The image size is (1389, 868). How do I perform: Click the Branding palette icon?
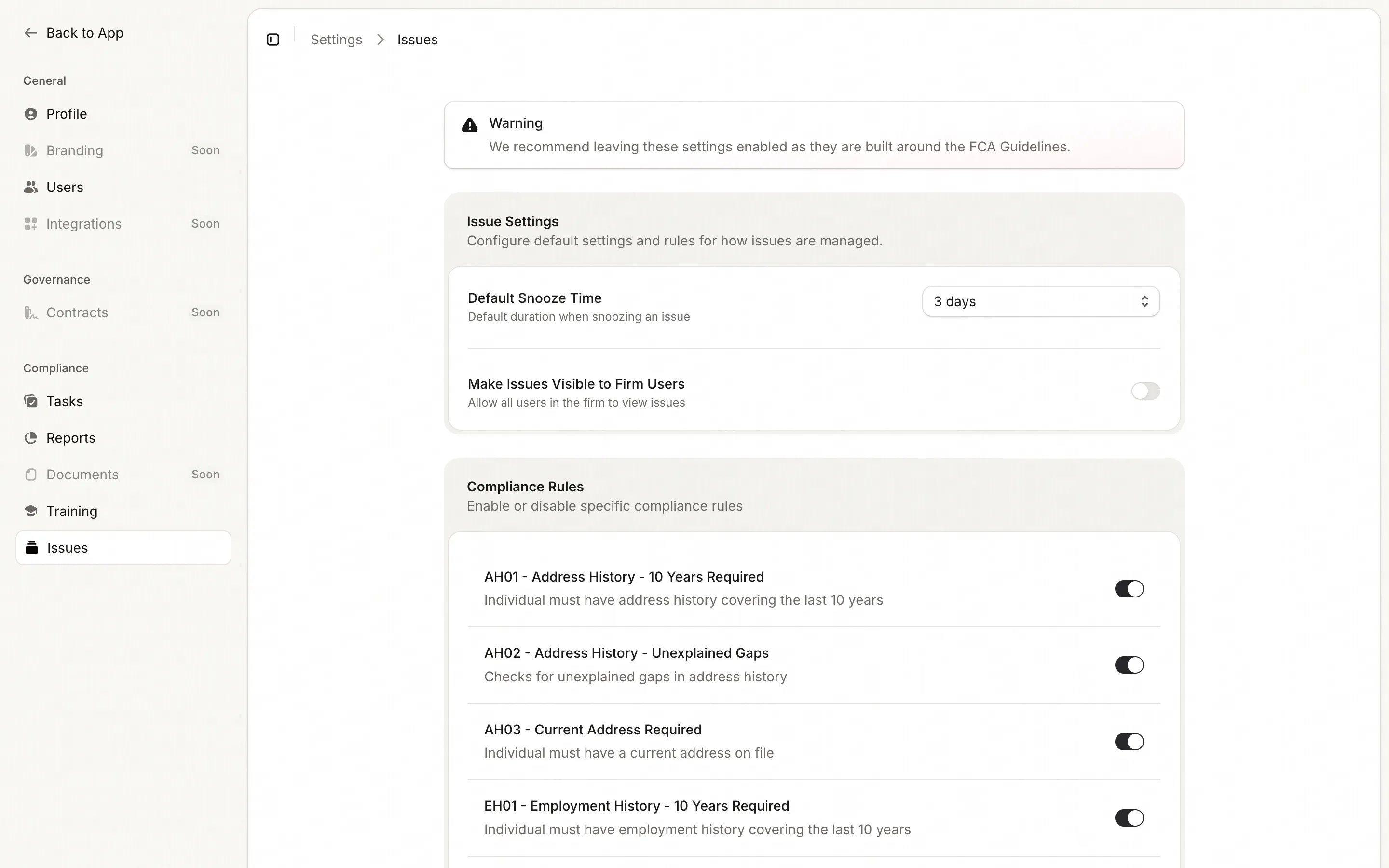click(x=30, y=150)
